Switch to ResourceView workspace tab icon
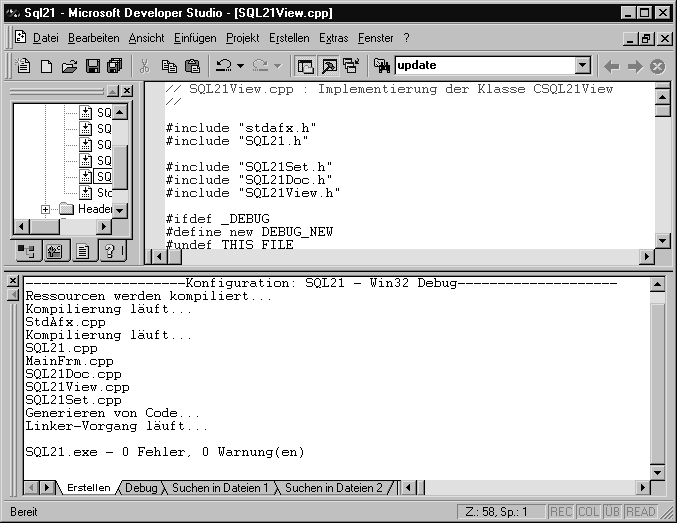This screenshot has width=677, height=523. pos(54,251)
